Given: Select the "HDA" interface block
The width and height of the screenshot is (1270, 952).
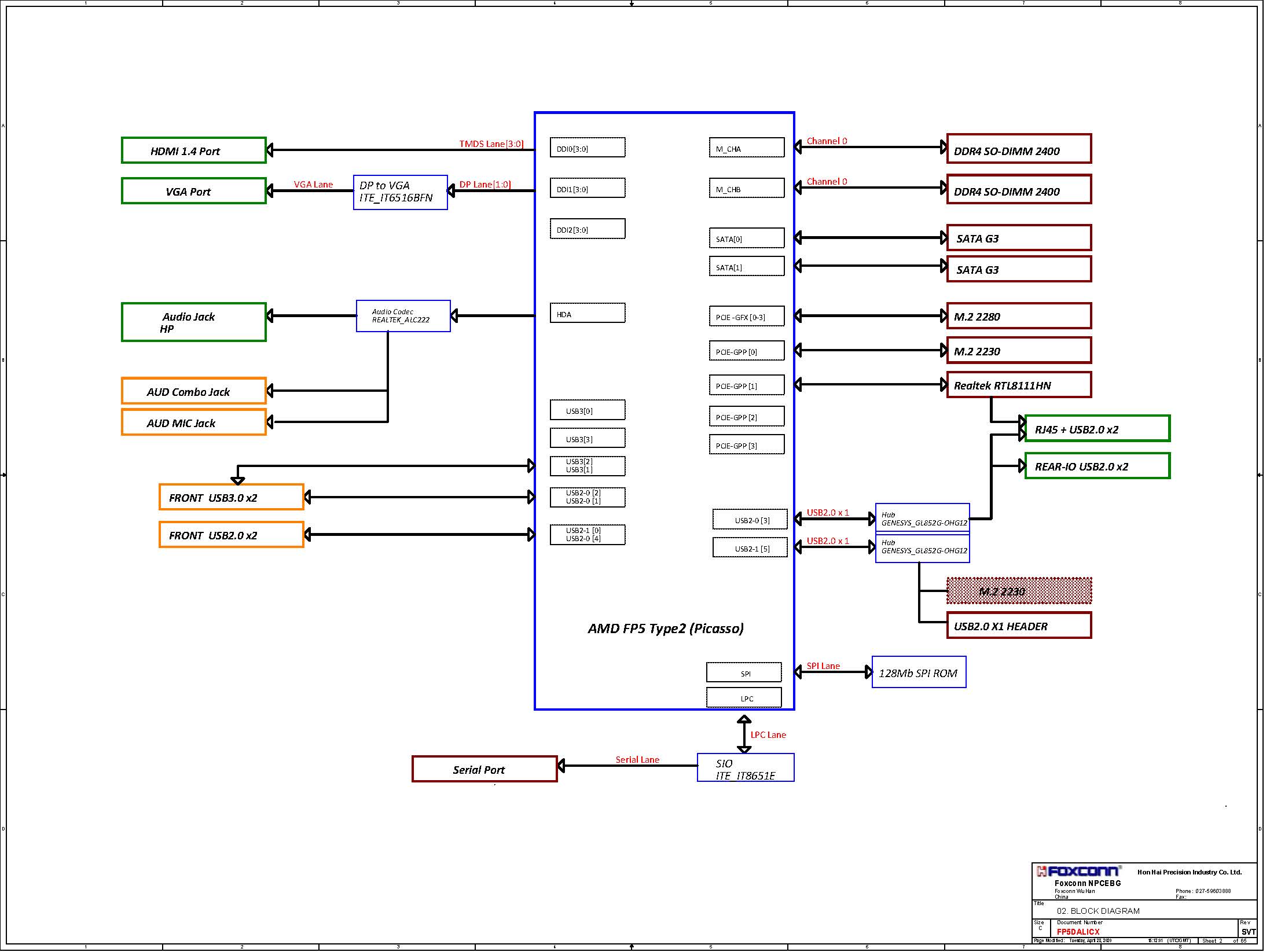Looking at the screenshot, I should point(588,313).
